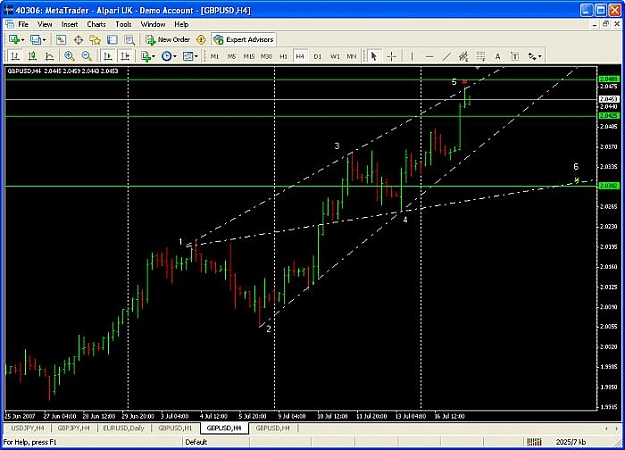Open the View menu
The image size is (625, 450).
[x=45, y=24]
